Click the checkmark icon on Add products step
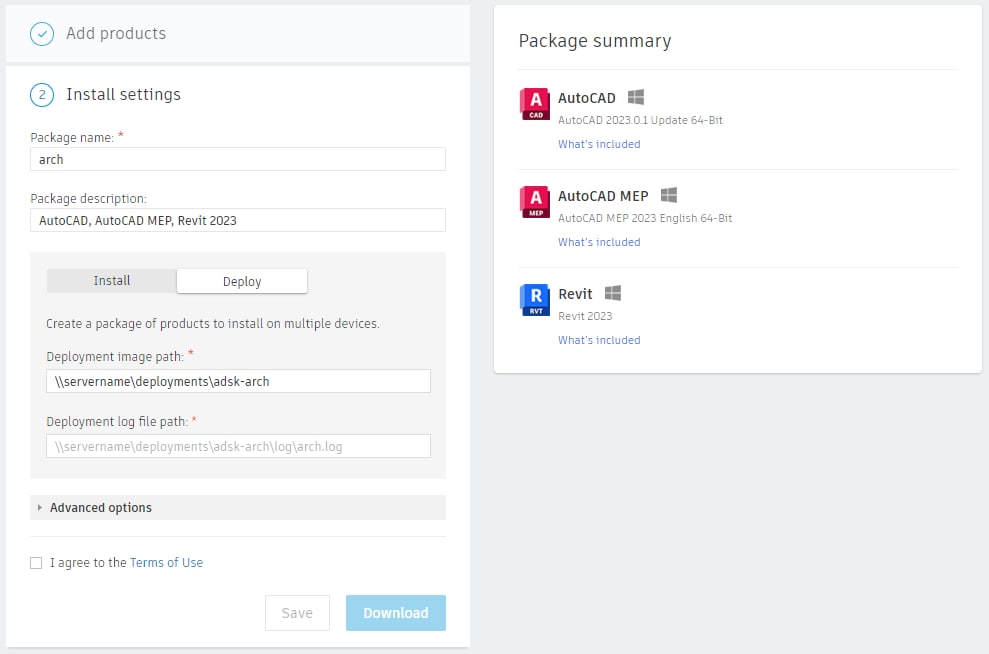Screen dimensions: 989x654 point(41,33)
